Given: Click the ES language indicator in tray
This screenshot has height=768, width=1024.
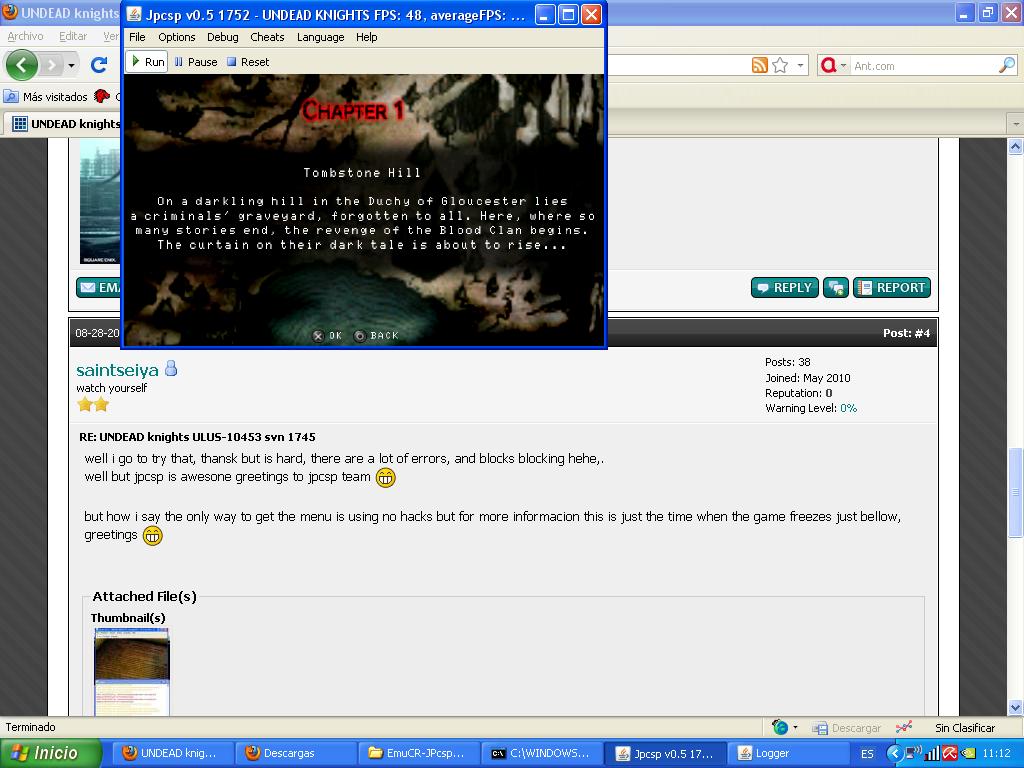Looking at the screenshot, I should tap(867, 754).
